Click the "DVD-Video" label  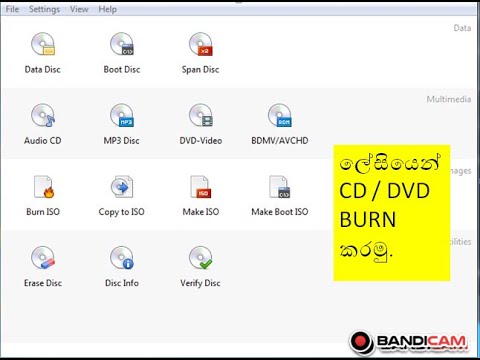pyautogui.click(x=201, y=141)
